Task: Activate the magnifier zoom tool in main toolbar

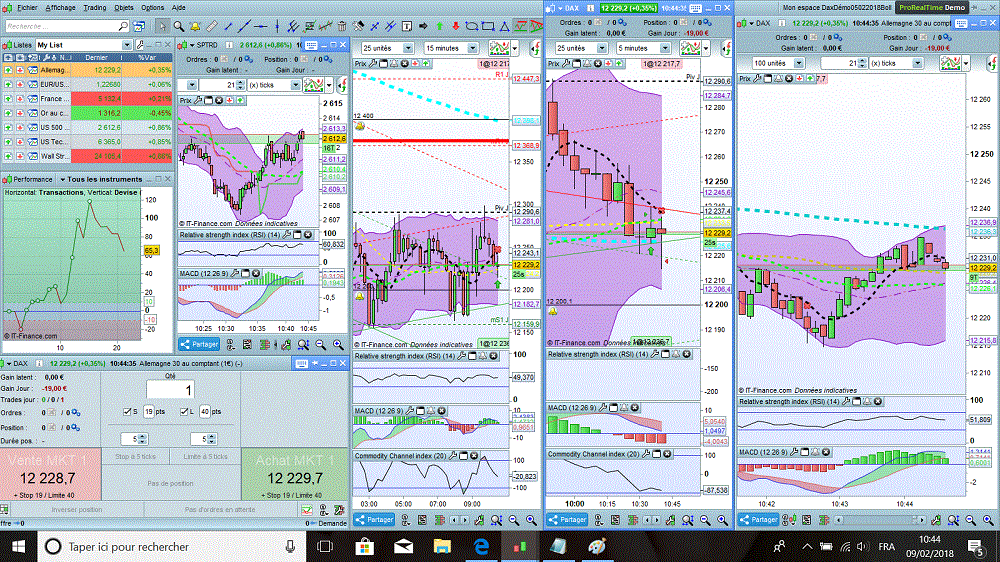Action: click(x=179, y=26)
